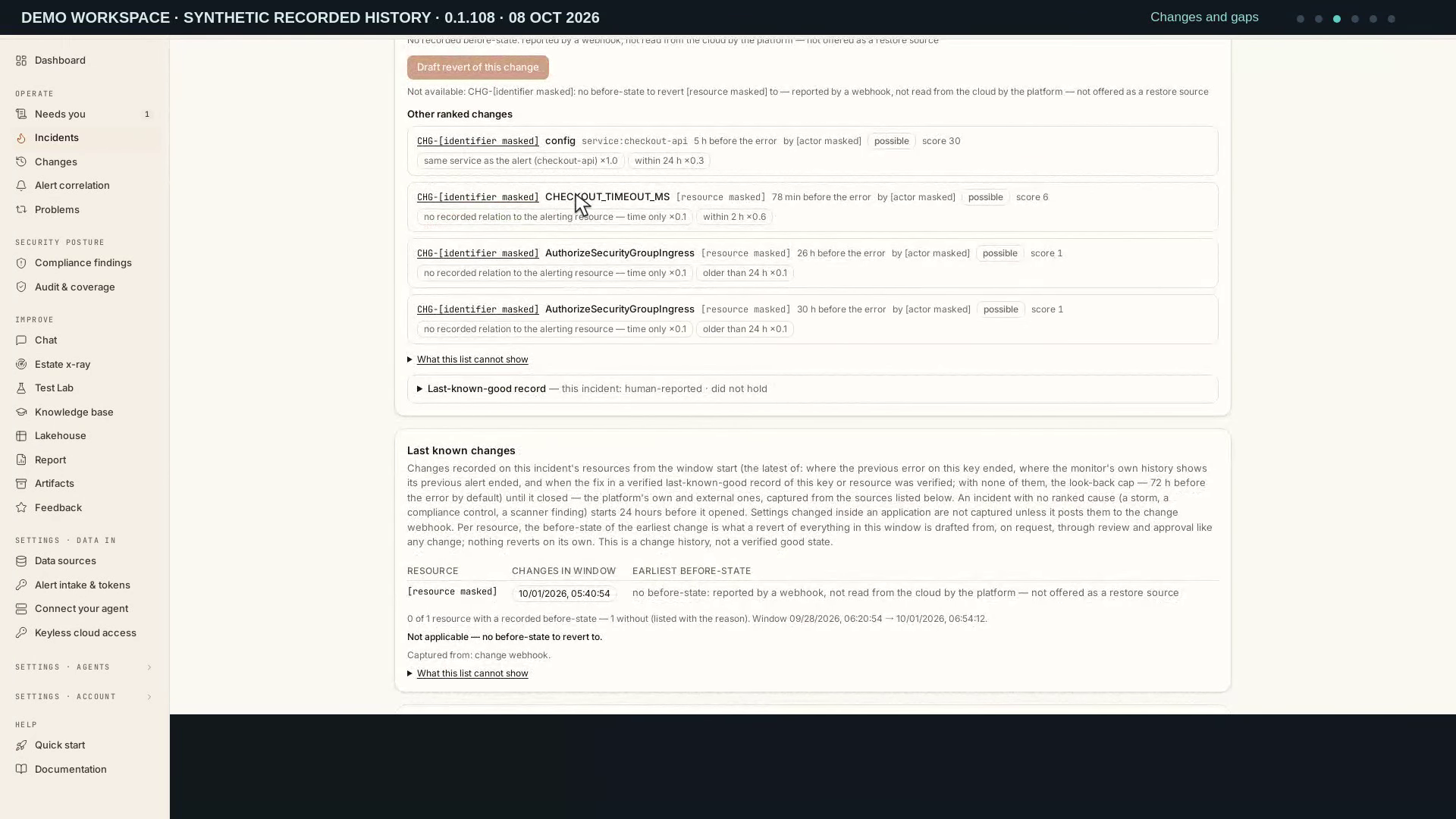This screenshot has height=819, width=1456.
Task: Click the 10/01/2026, 05:40:54 change timestamp chip
Action: 564,594
